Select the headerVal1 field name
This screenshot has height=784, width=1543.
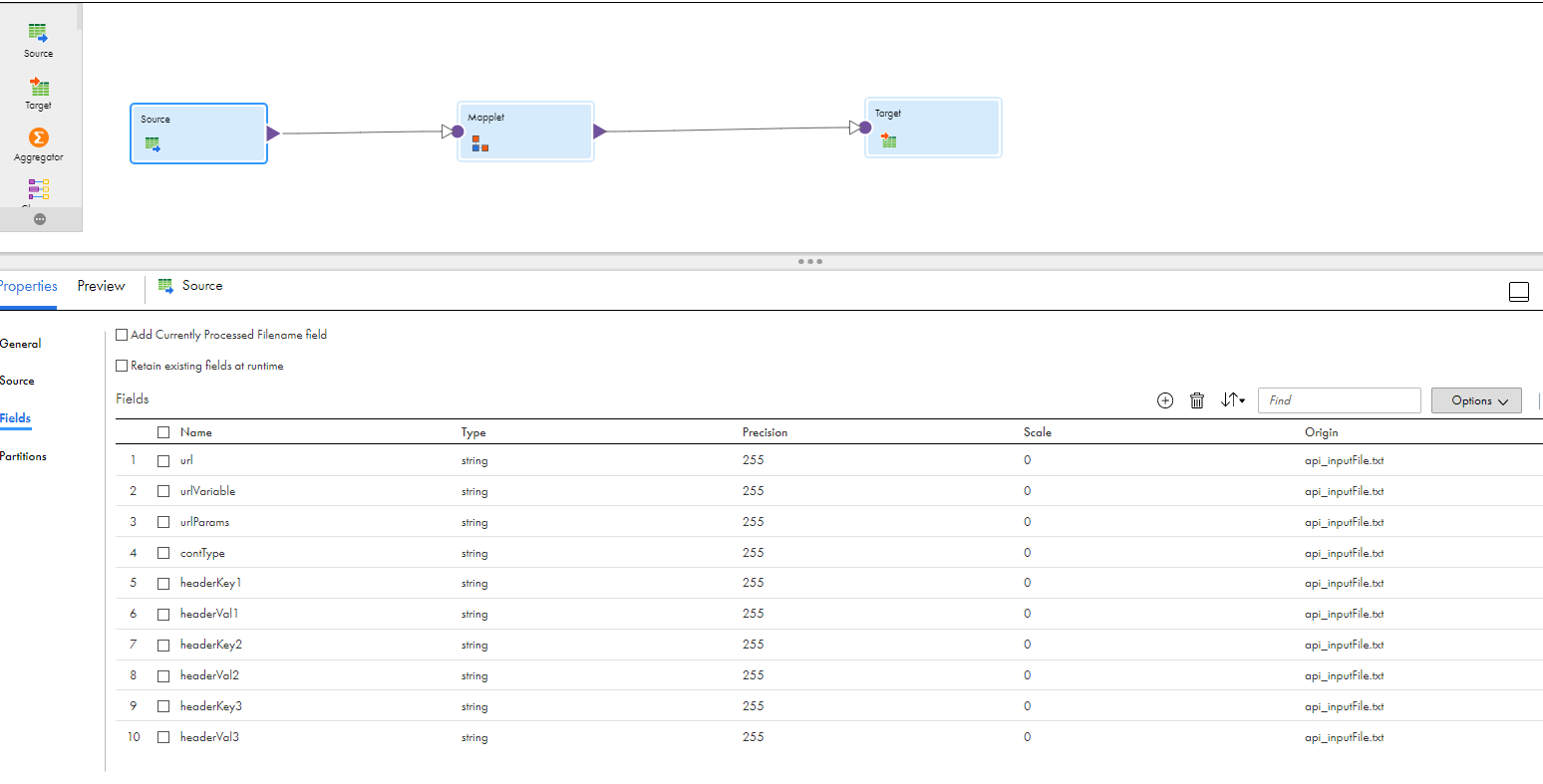tap(209, 614)
